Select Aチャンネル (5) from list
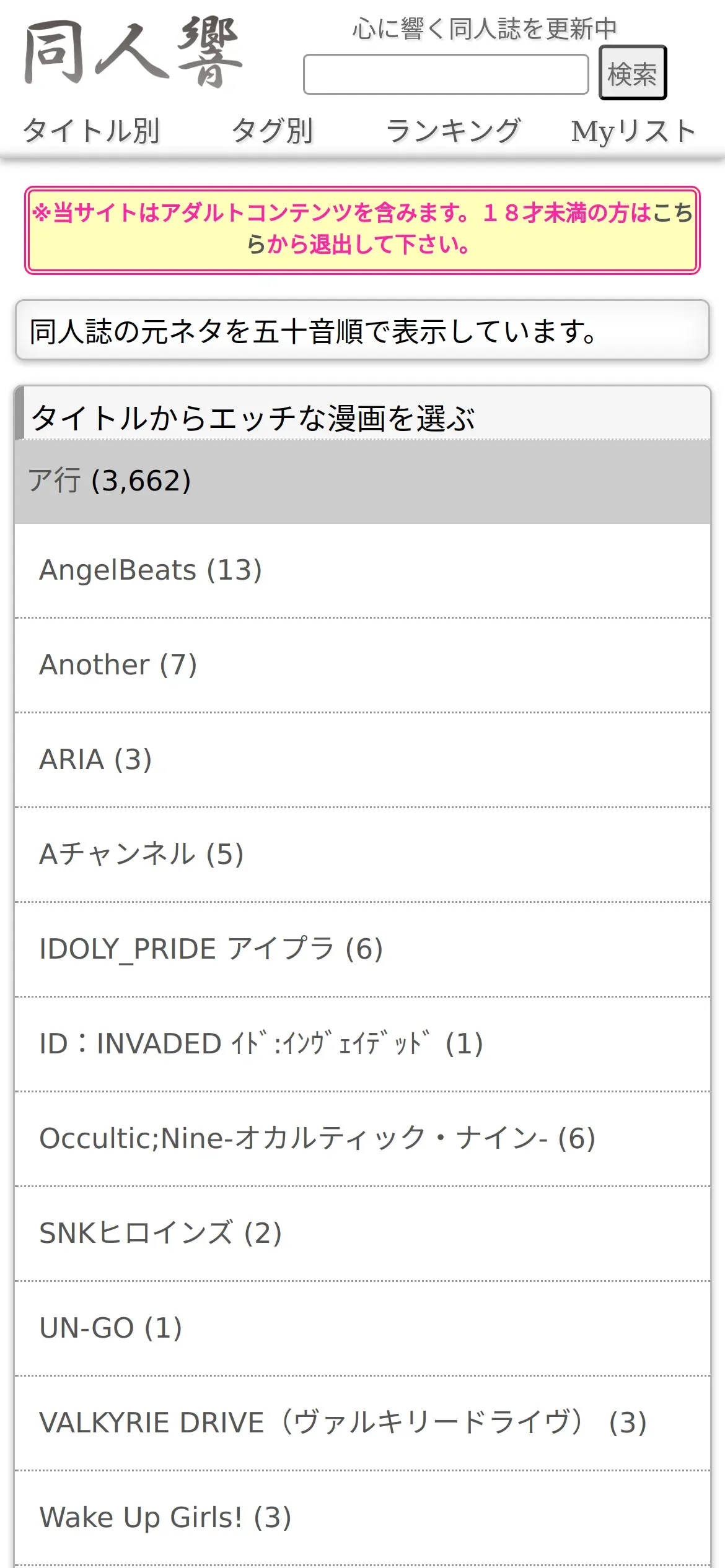Image resolution: width=725 pixels, height=1568 pixels. [x=141, y=854]
